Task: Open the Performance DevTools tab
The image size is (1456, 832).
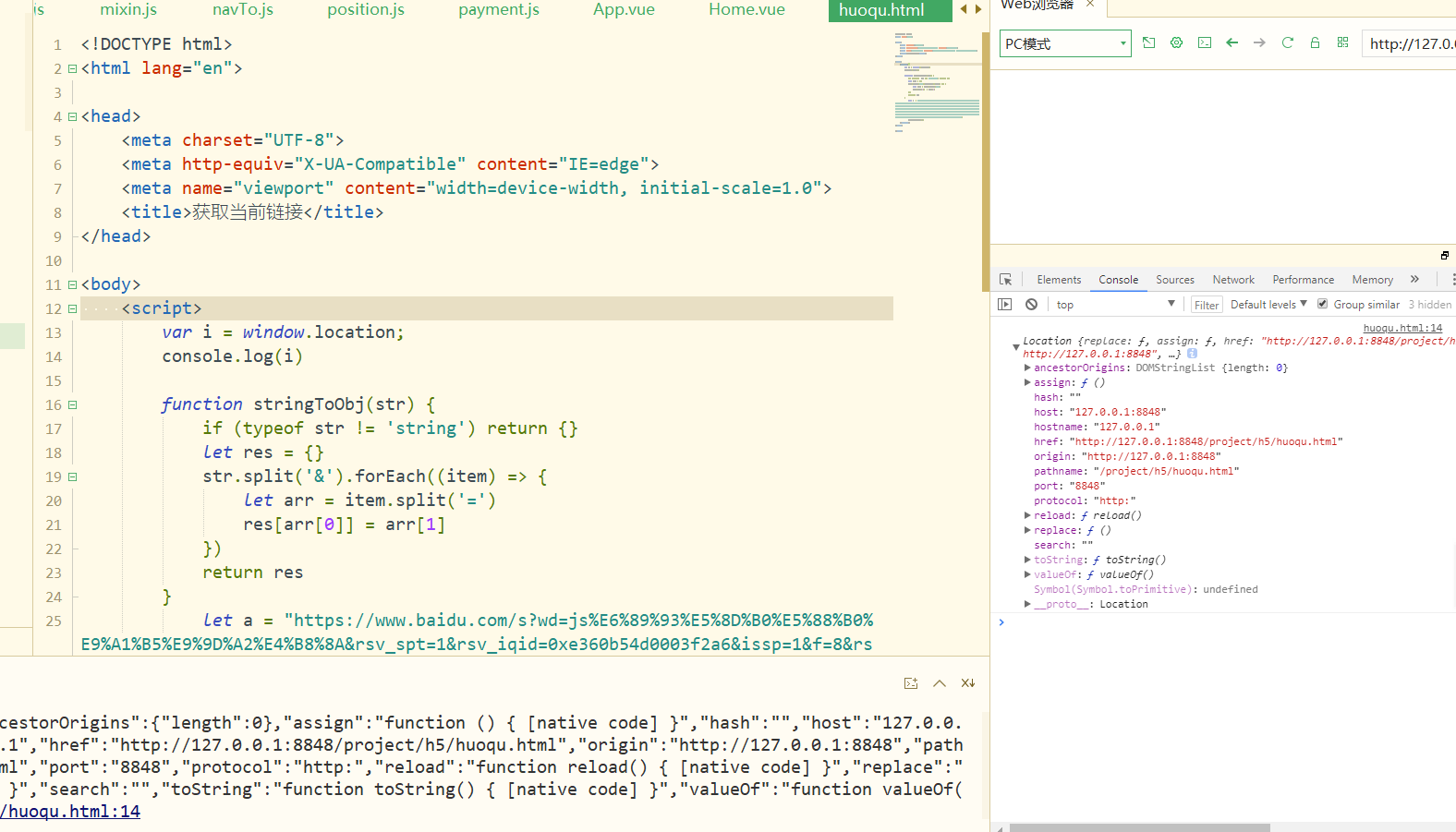Action: pyautogui.click(x=1303, y=279)
